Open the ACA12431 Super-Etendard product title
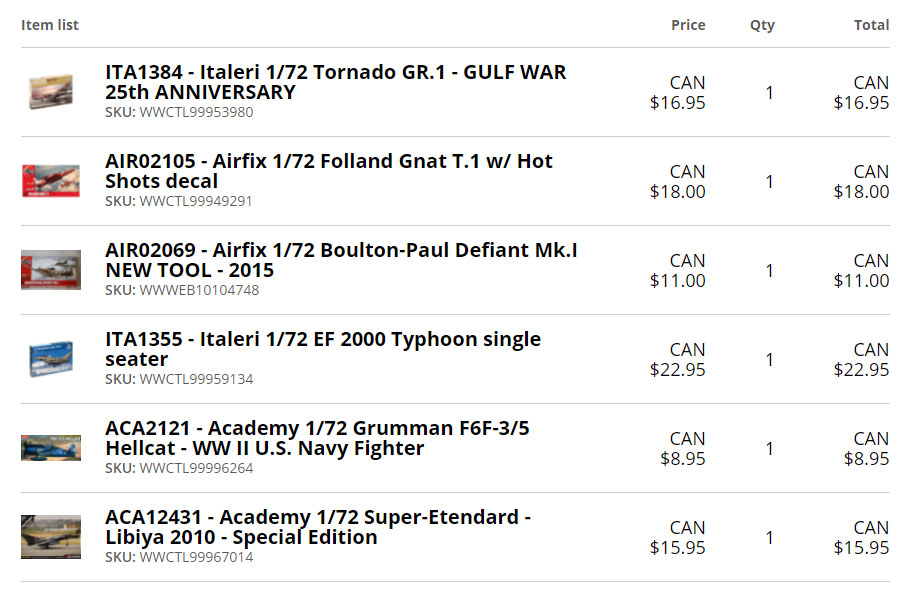This screenshot has height=597, width=912. tap(317, 527)
